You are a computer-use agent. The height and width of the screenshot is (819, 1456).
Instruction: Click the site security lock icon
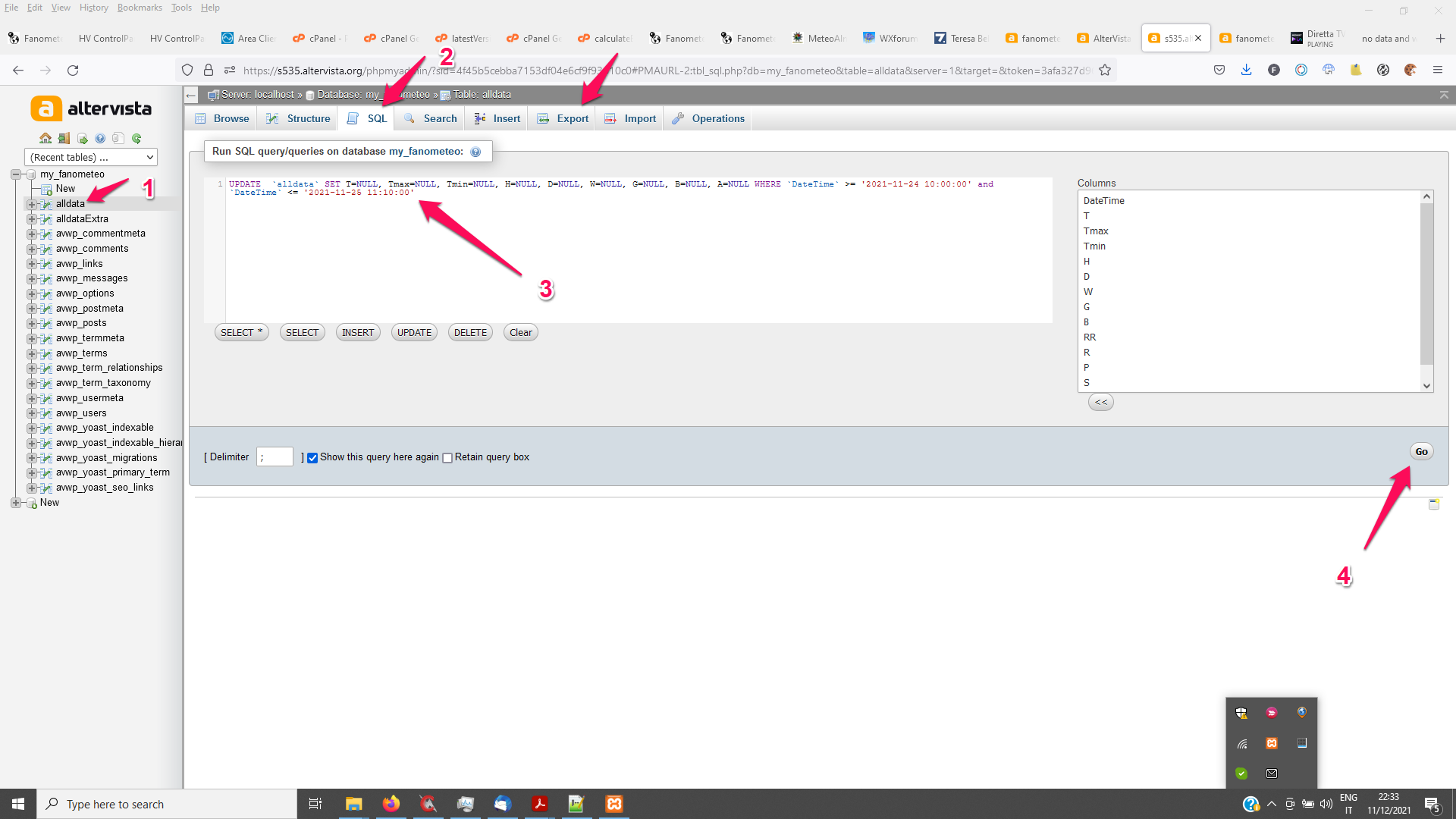(x=209, y=71)
